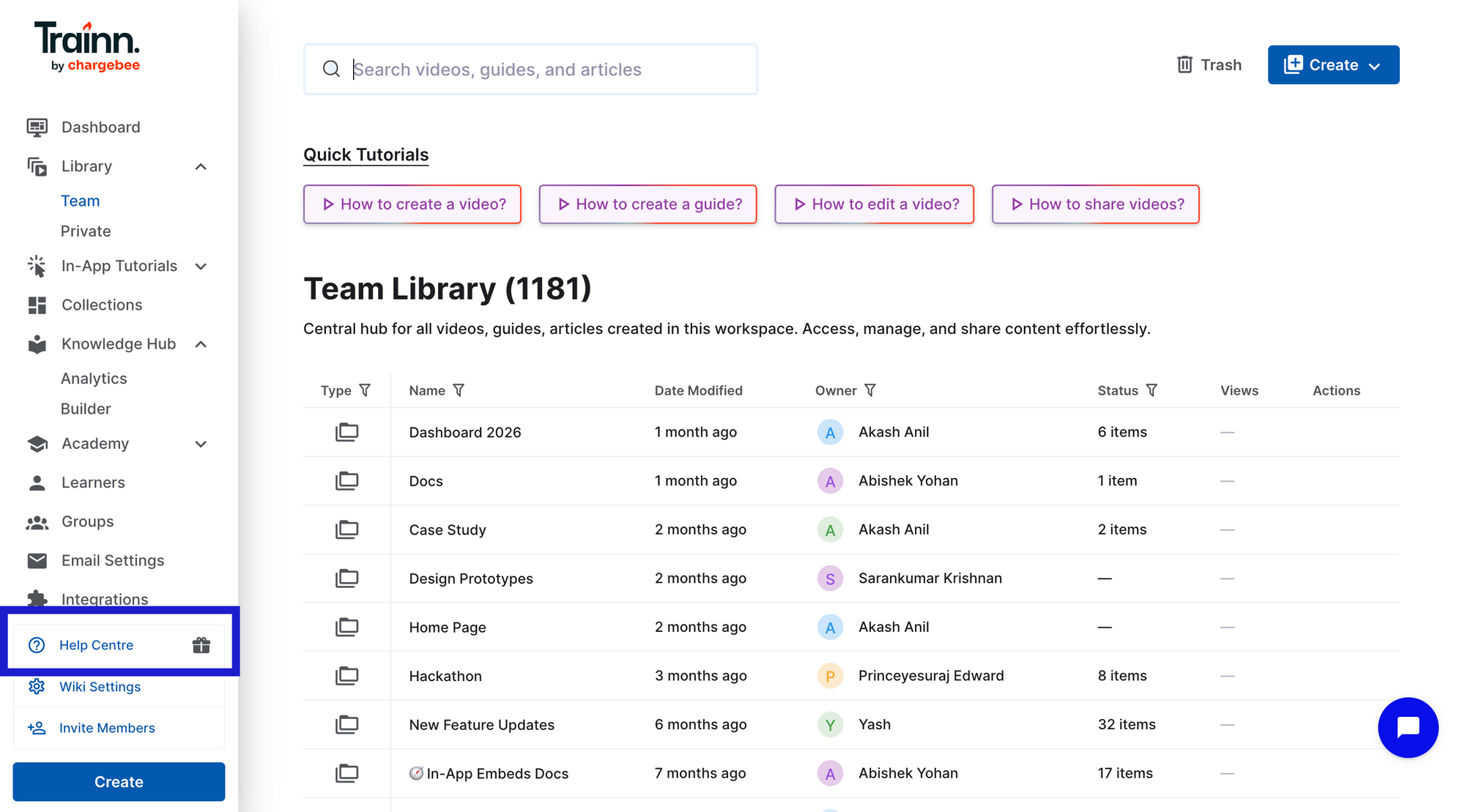Select Team under Library
The image size is (1465, 812).
point(80,201)
